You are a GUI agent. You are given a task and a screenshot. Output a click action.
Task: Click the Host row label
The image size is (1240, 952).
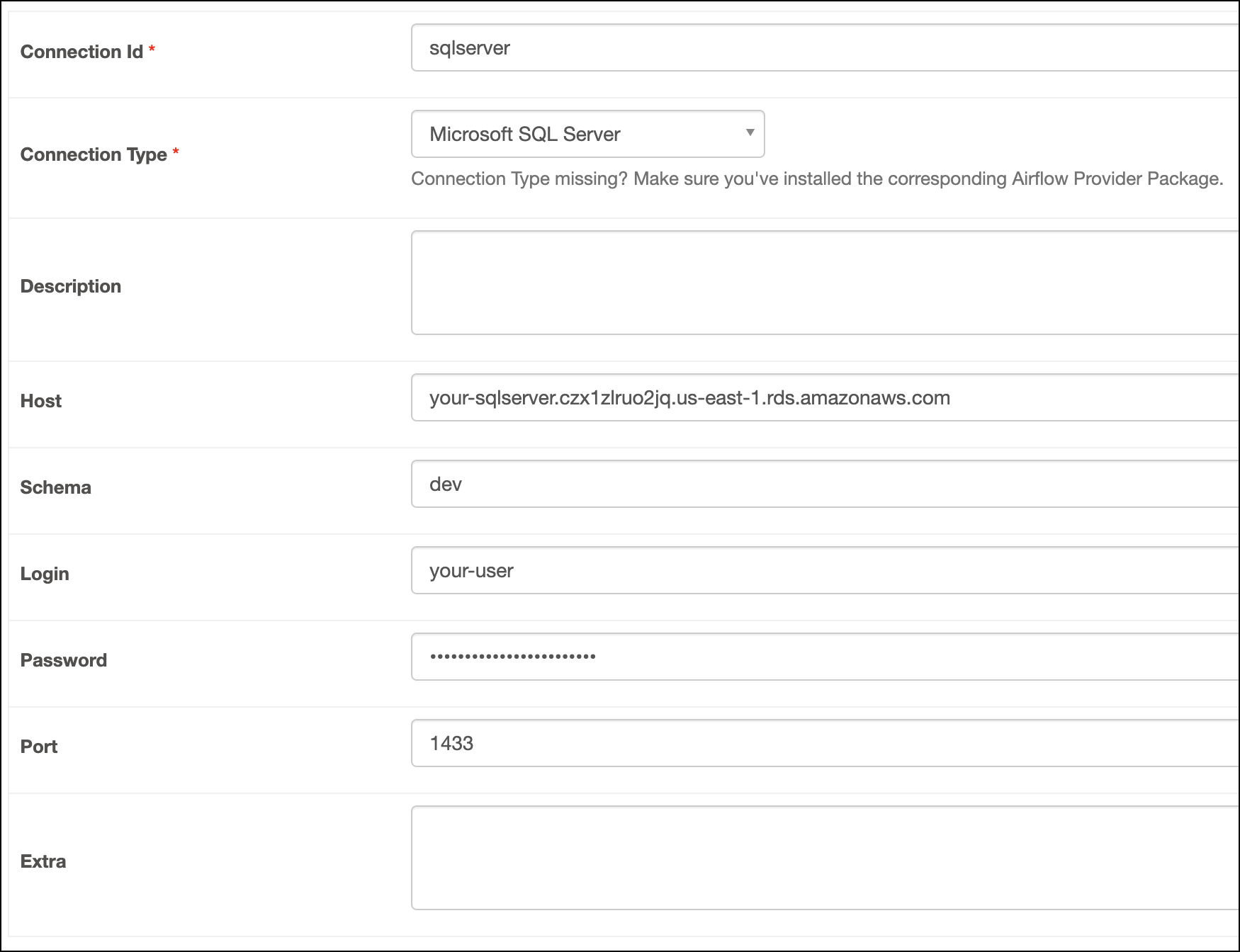[x=41, y=400]
